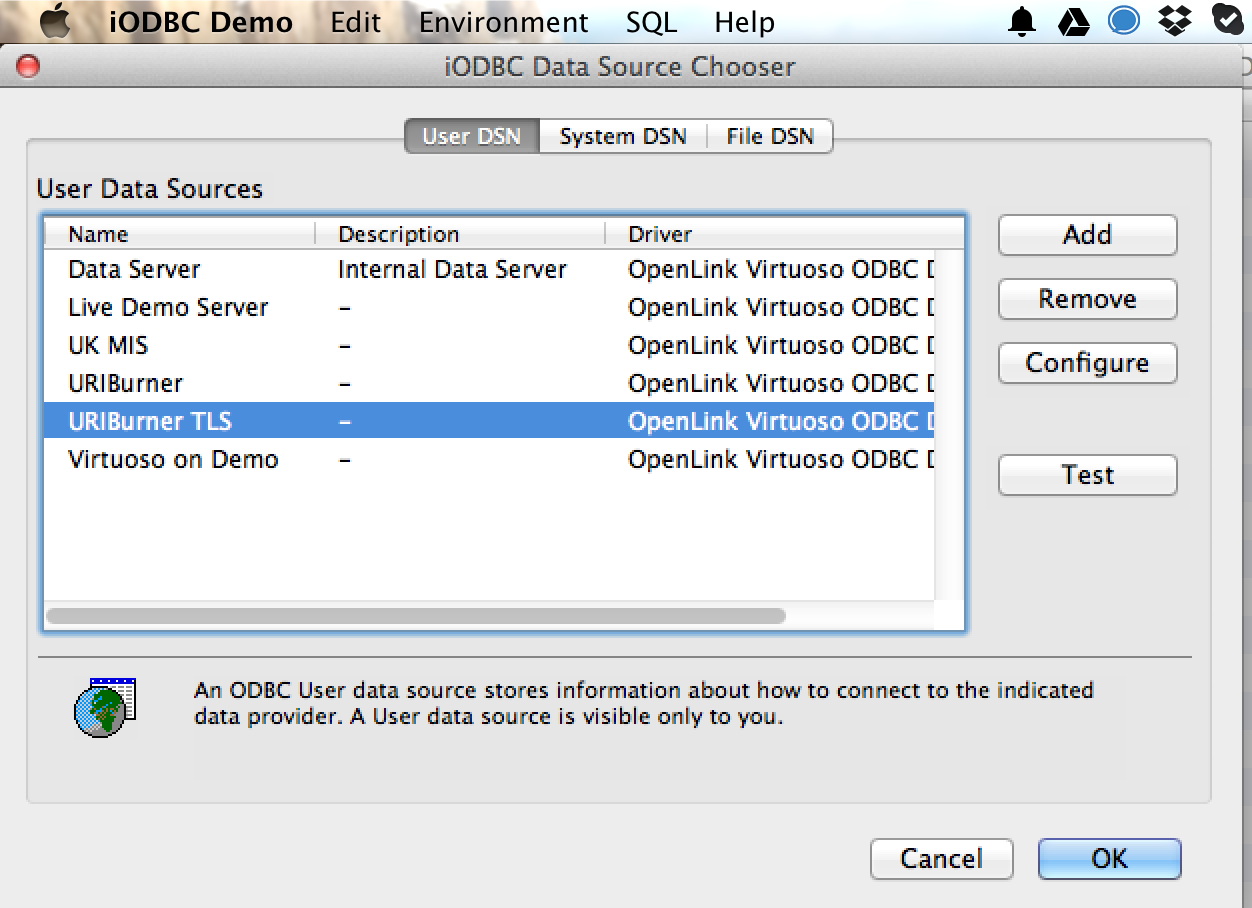The image size is (1252, 908).
Task: Click the blue circle status icon
Action: click(1124, 21)
